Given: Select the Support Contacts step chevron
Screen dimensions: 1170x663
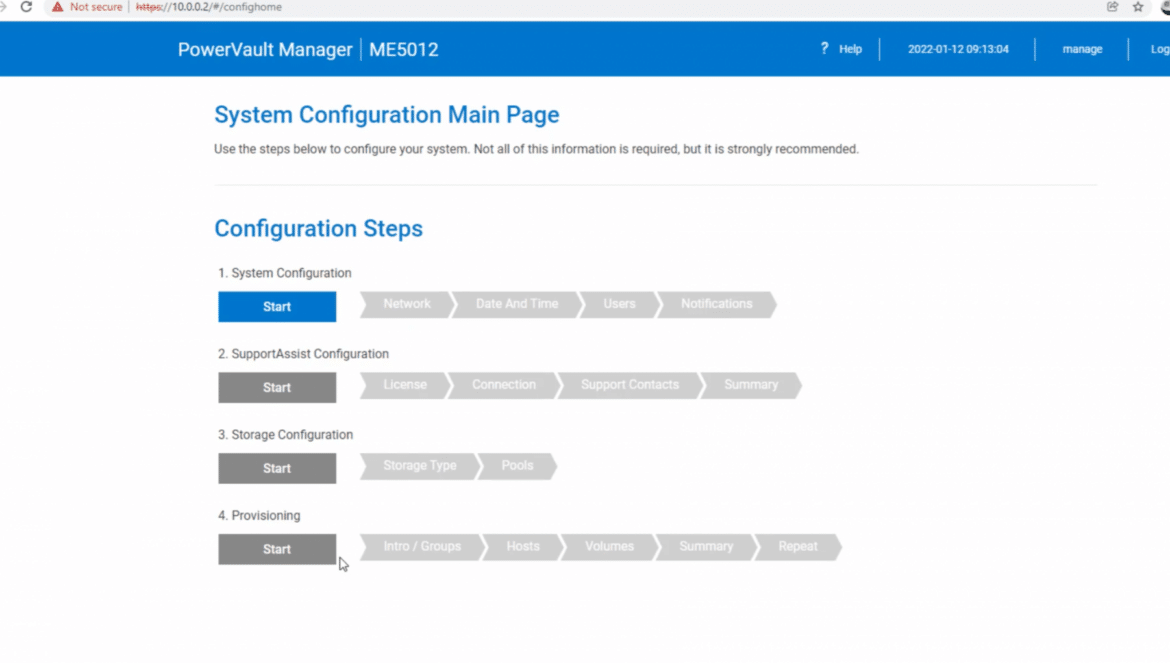Looking at the screenshot, I should coord(630,385).
